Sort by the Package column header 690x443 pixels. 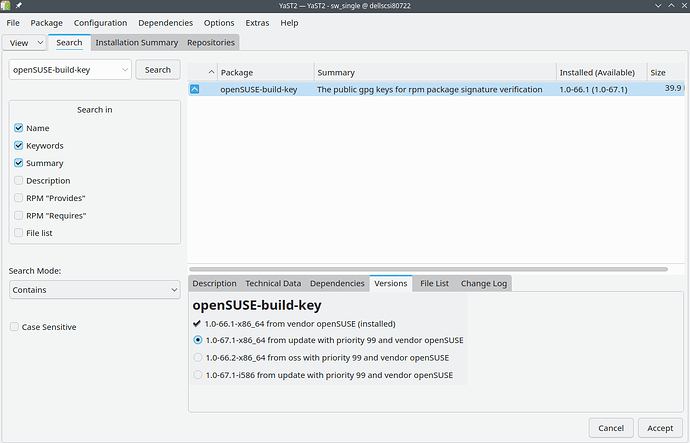click(266, 72)
